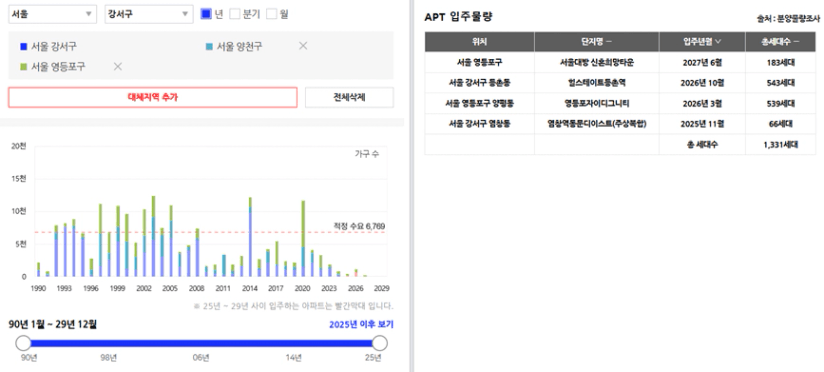The height and width of the screenshot is (372, 824).
Task: Click the left handle of the period slider
Action: click(x=24, y=343)
